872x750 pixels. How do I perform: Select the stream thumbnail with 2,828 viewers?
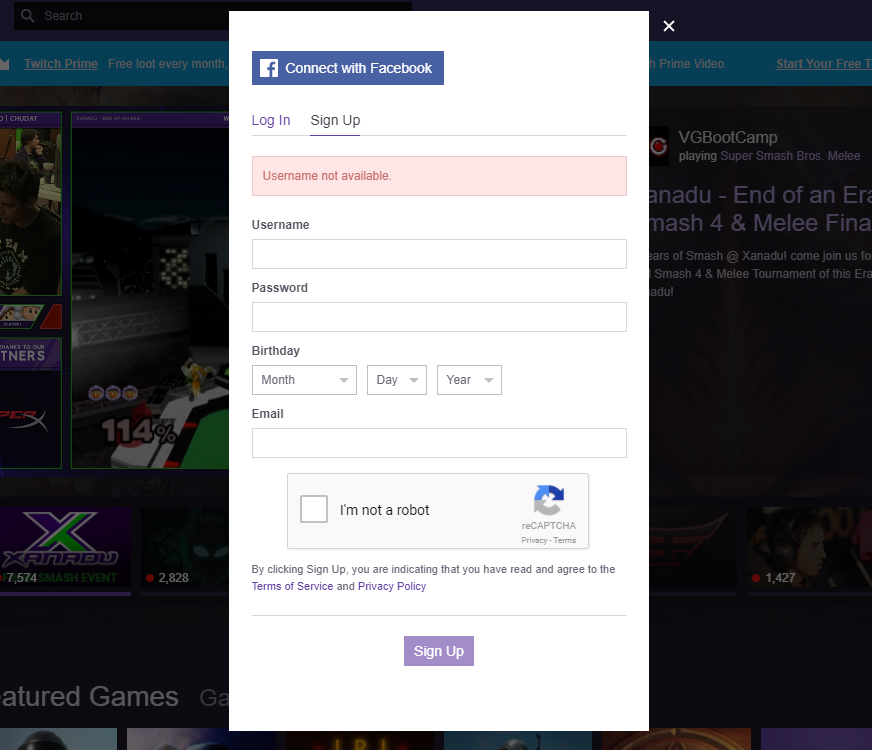click(185, 547)
